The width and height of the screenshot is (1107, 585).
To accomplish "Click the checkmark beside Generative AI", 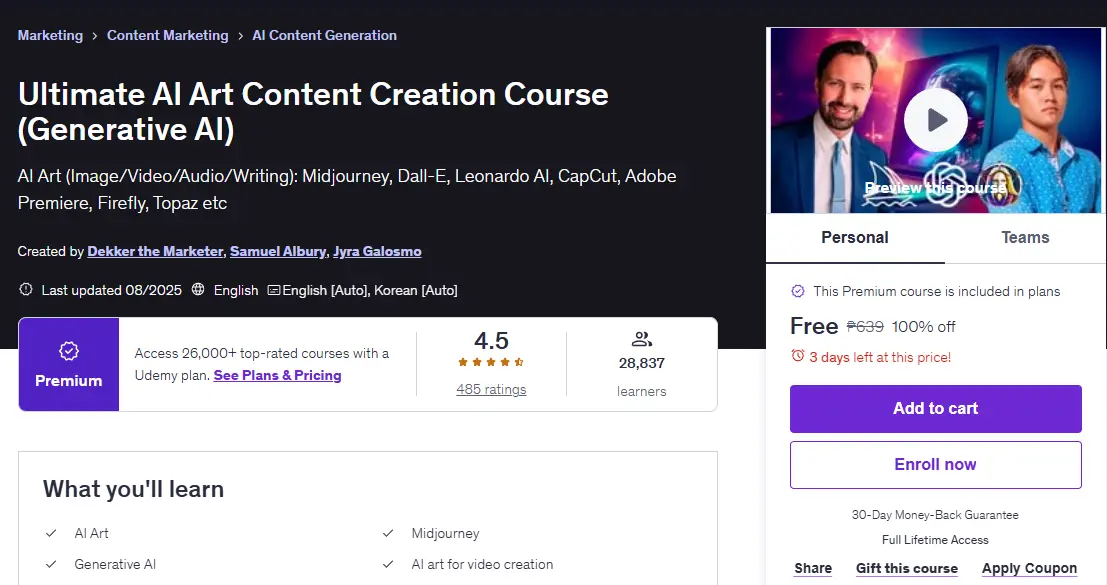I will coord(51,565).
